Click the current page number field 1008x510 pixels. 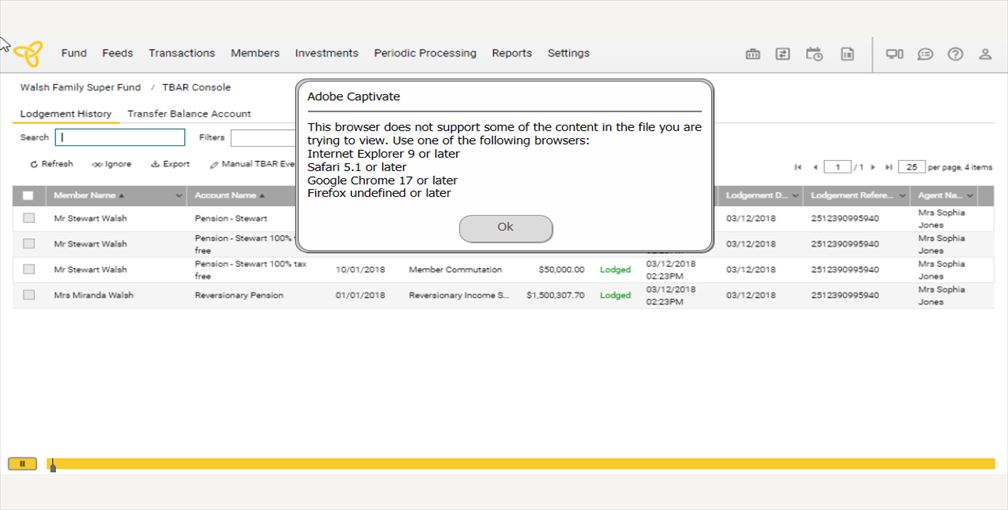click(838, 167)
